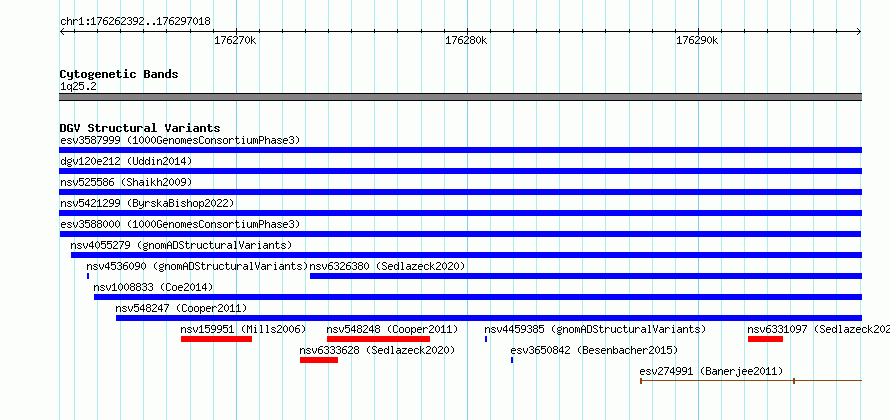
Task: Select the blue bar under nsv1008833 (Coe2014)
Action: coord(478,297)
